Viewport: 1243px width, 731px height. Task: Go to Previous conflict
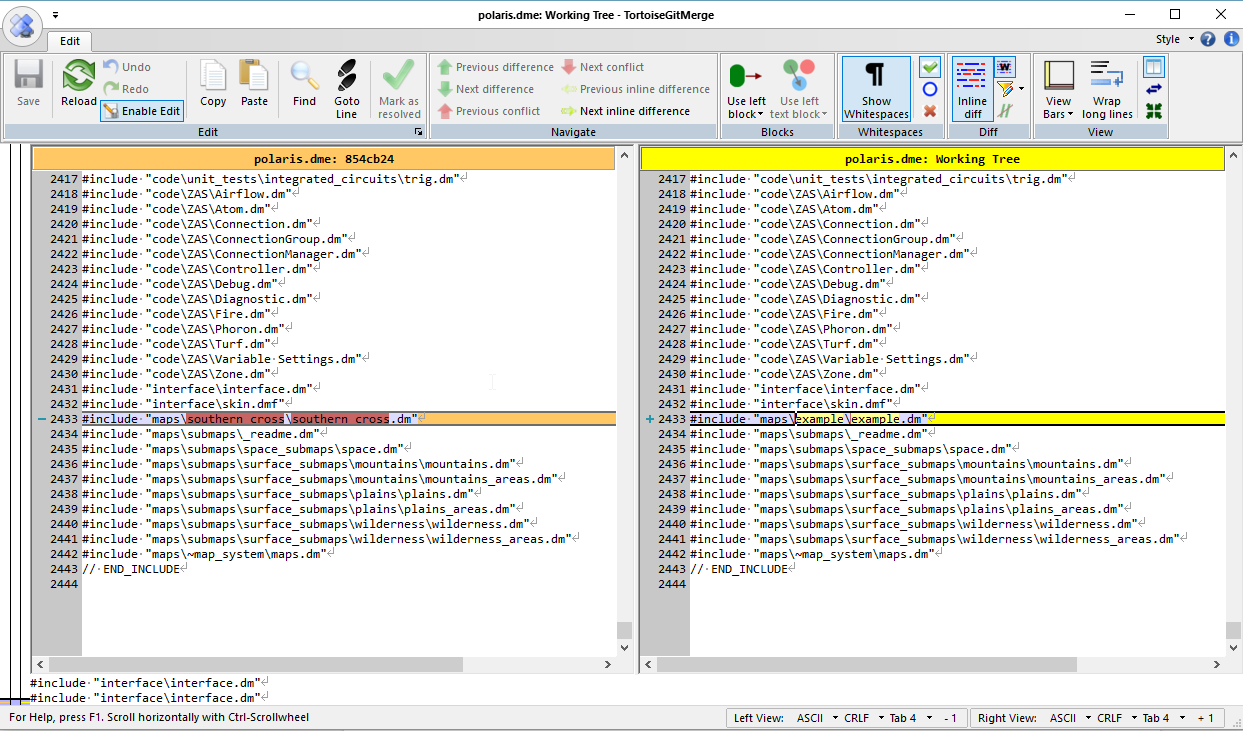tap(489, 111)
